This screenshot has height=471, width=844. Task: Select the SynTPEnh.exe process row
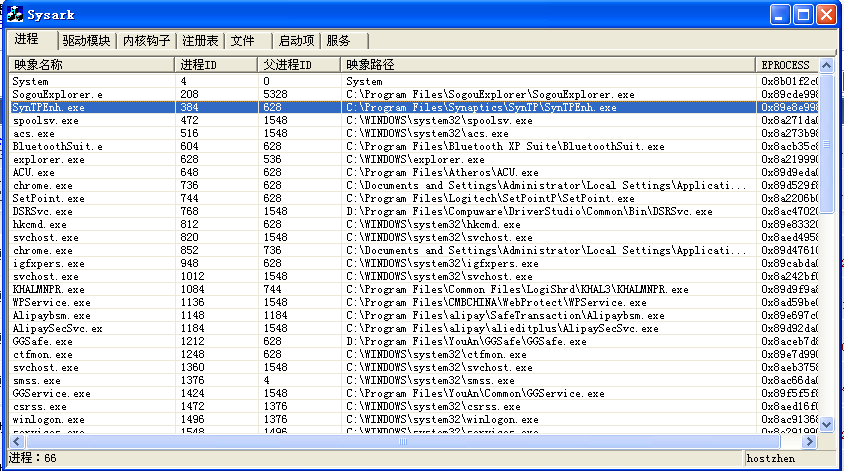(414, 107)
